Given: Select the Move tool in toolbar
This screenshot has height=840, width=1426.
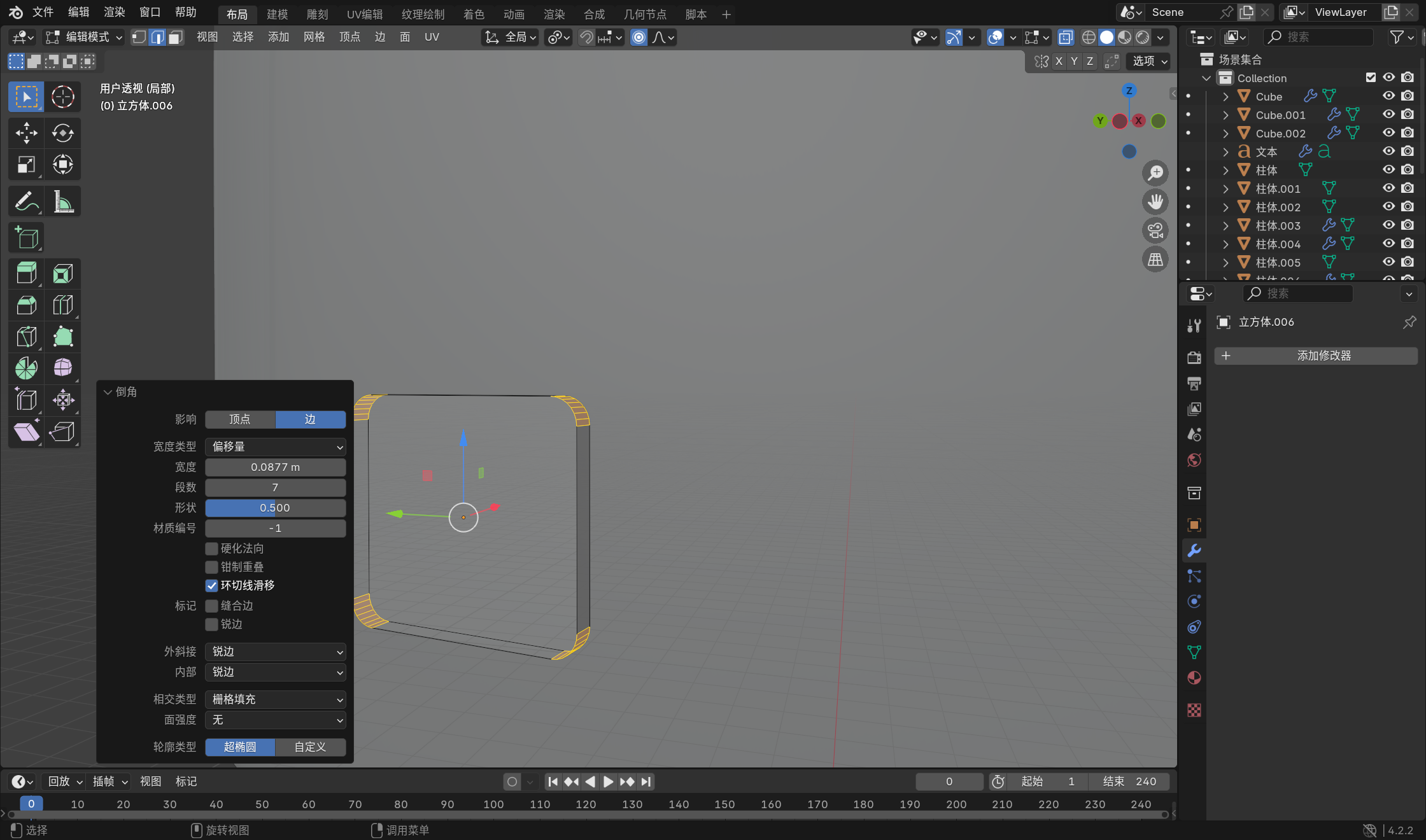Looking at the screenshot, I should [26, 133].
